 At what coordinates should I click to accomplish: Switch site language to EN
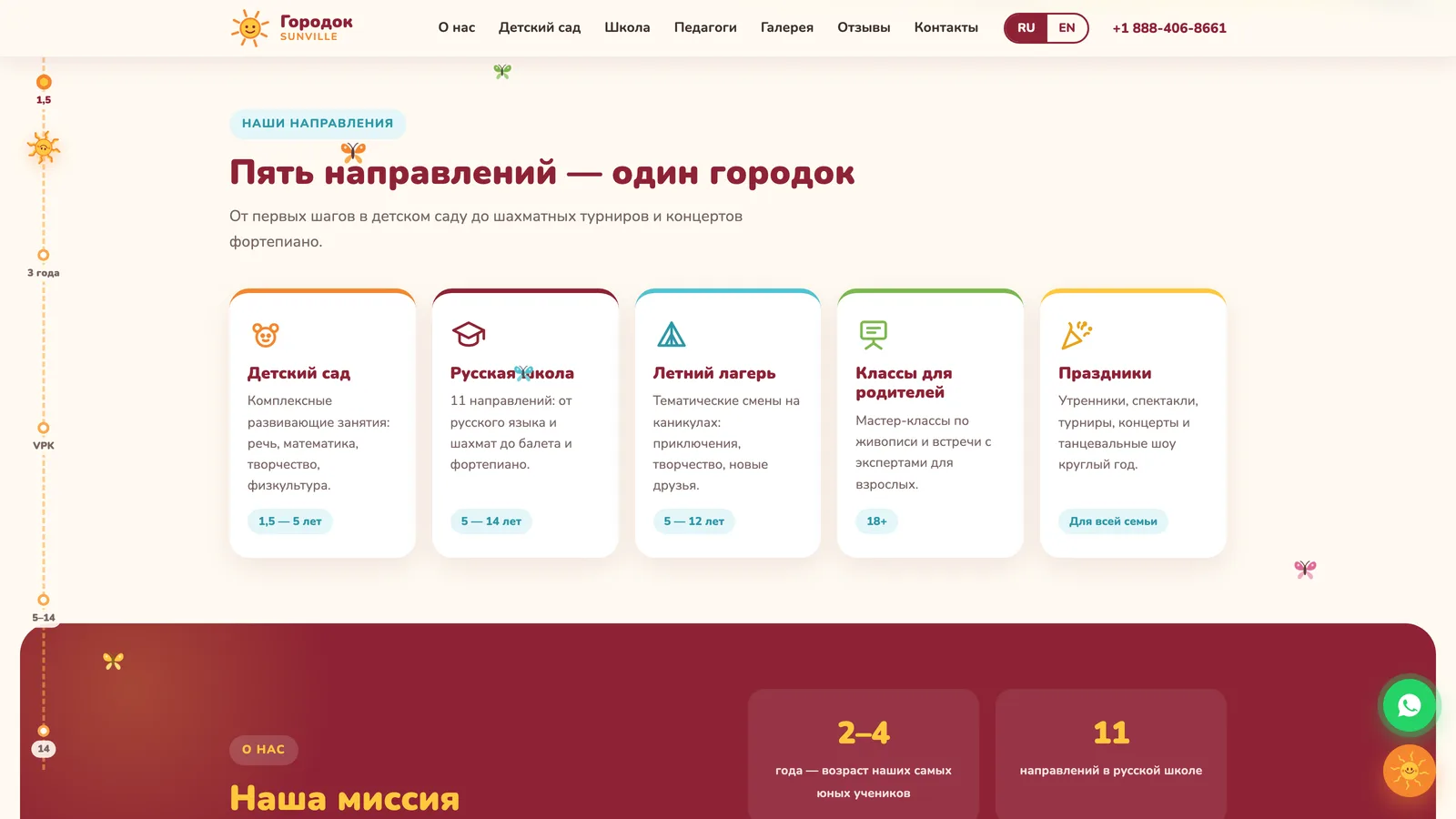click(1067, 28)
